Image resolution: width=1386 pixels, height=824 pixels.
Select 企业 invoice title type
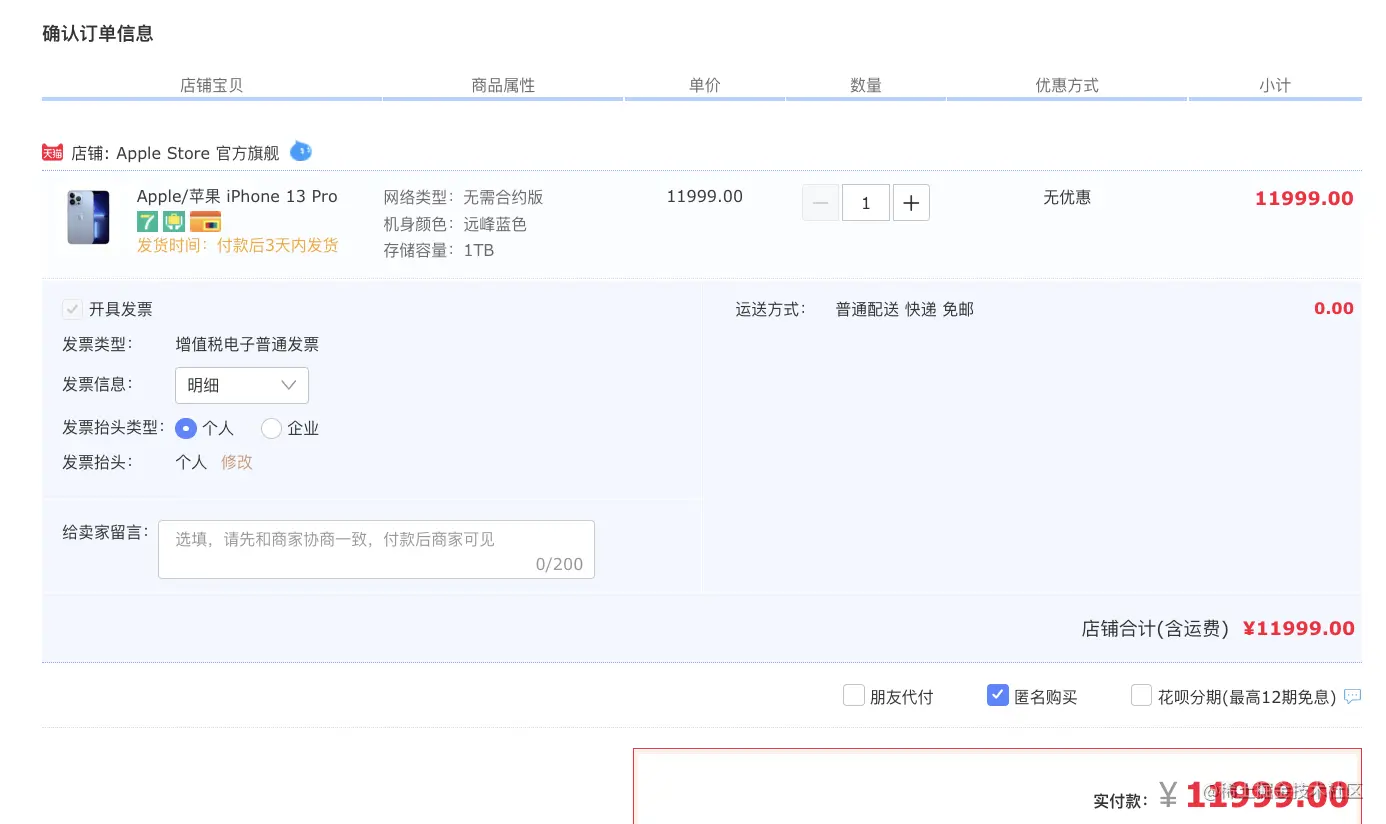271,428
